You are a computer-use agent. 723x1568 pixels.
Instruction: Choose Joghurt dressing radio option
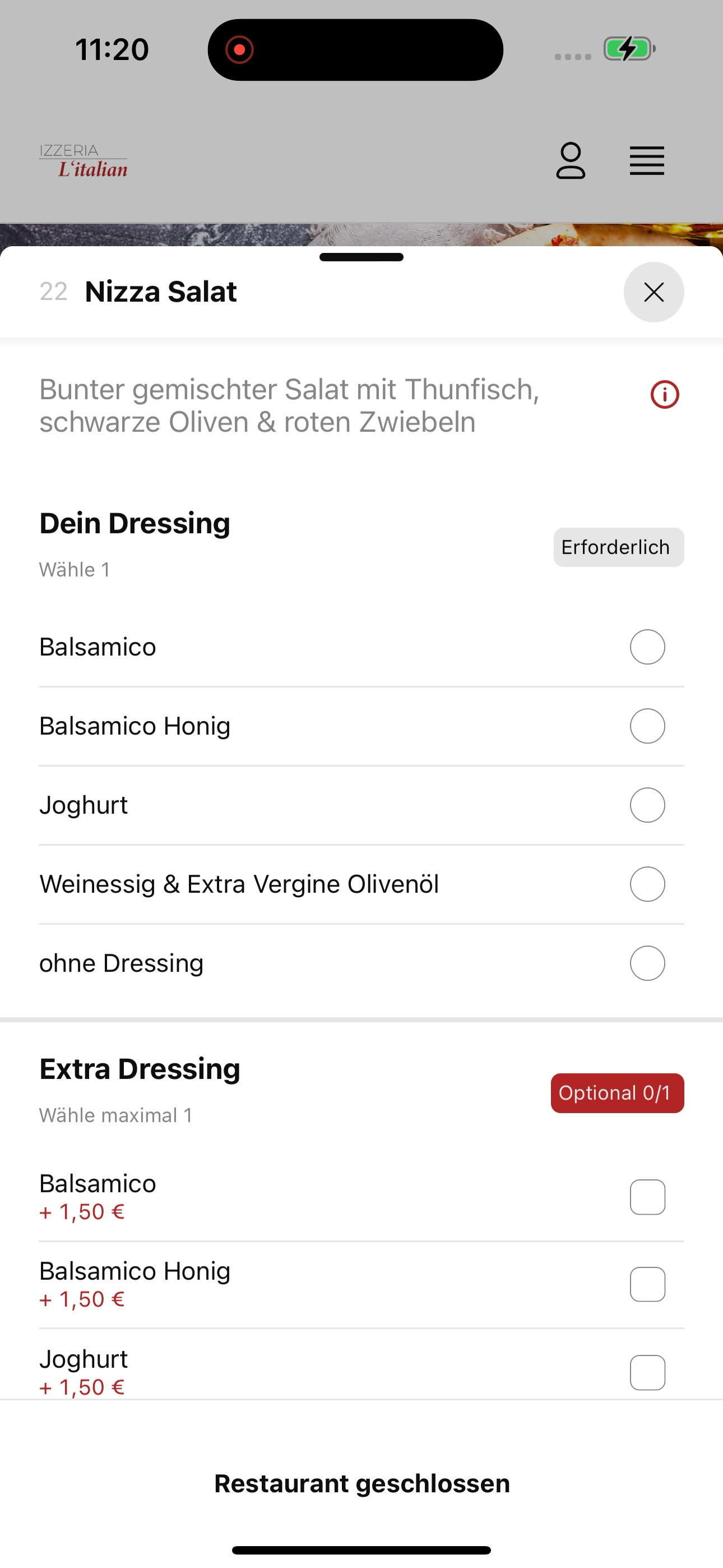click(647, 805)
